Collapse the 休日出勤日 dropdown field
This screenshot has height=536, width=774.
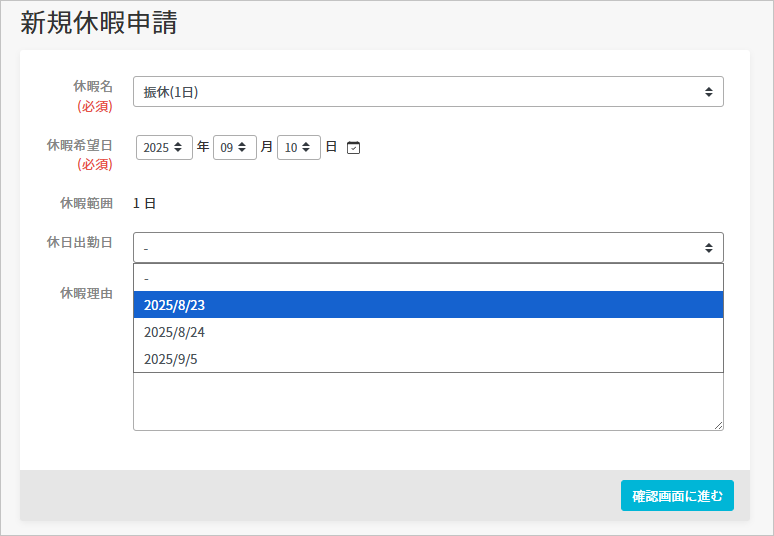pyautogui.click(x=428, y=248)
